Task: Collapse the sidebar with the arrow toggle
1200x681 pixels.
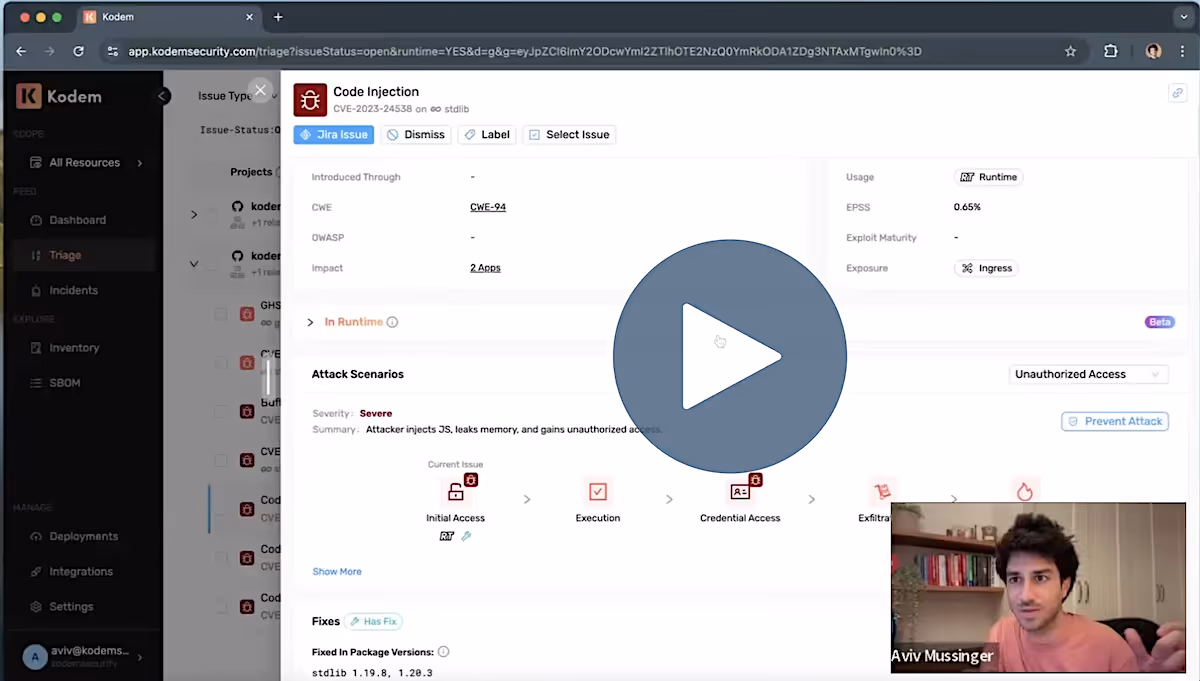Action: pos(163,96)
